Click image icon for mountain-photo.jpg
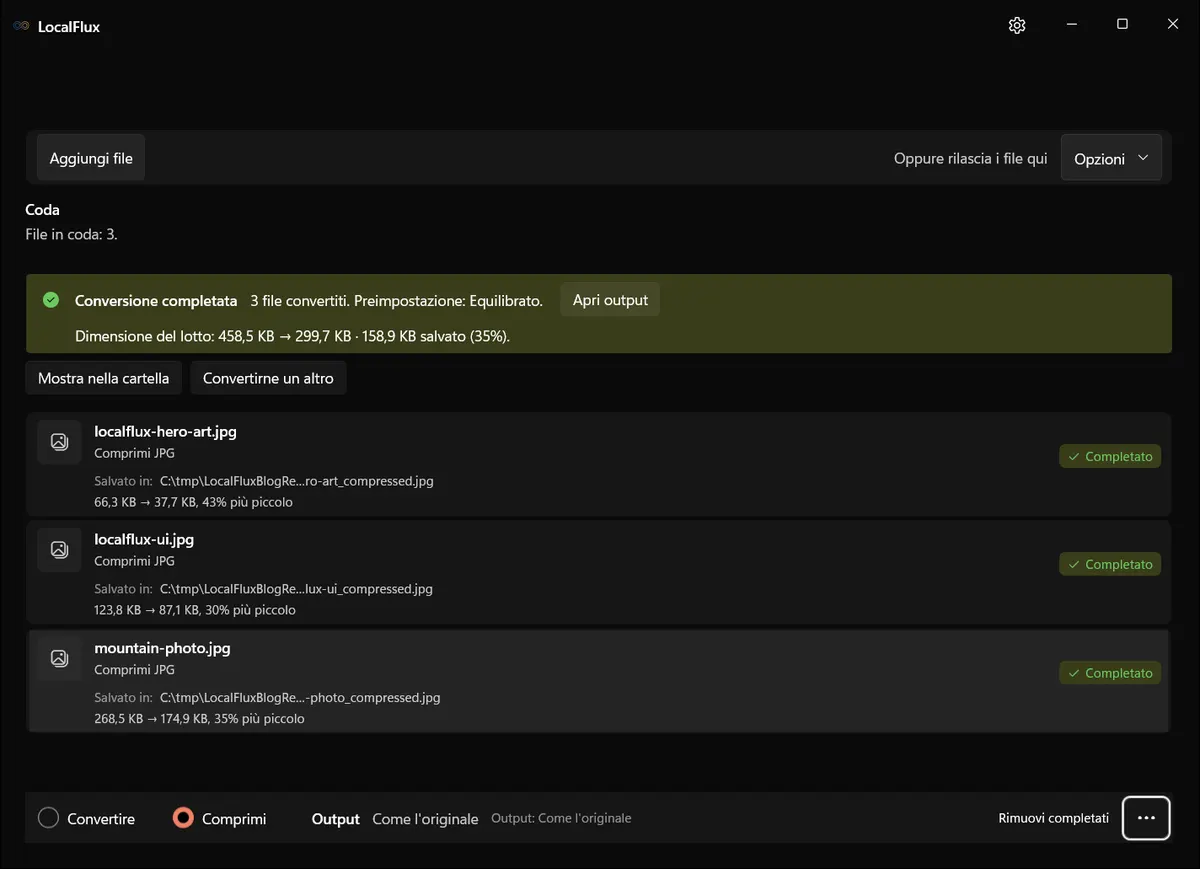Screen dimensions: 1200x869 (59, 658)
